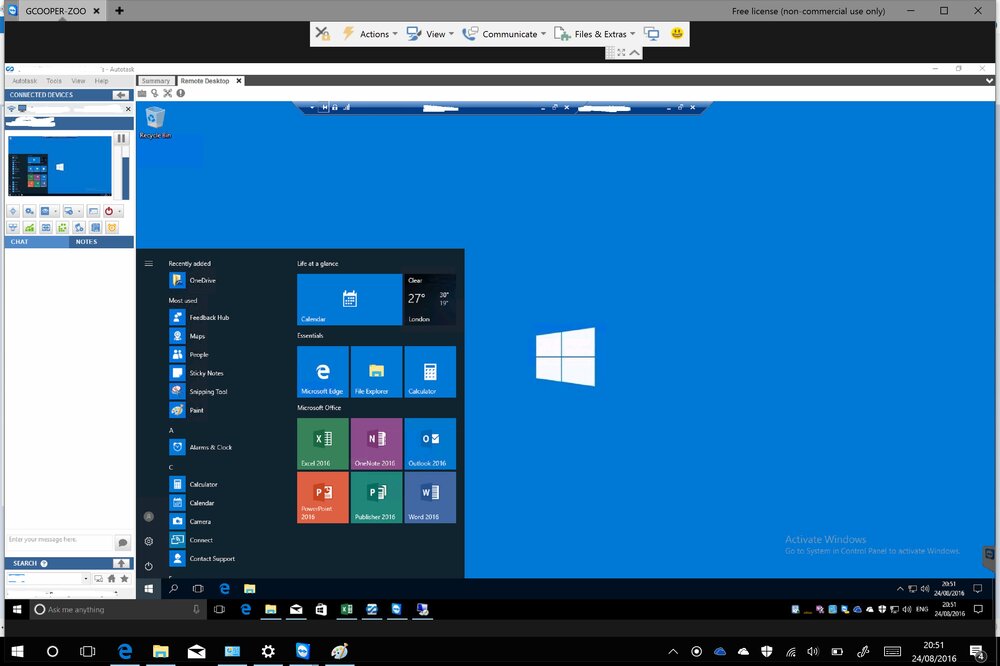This screenshot has width=1000, height=666.
Task: Click the 'Ask me anything' Cortana search box
Action: point(119,609)
